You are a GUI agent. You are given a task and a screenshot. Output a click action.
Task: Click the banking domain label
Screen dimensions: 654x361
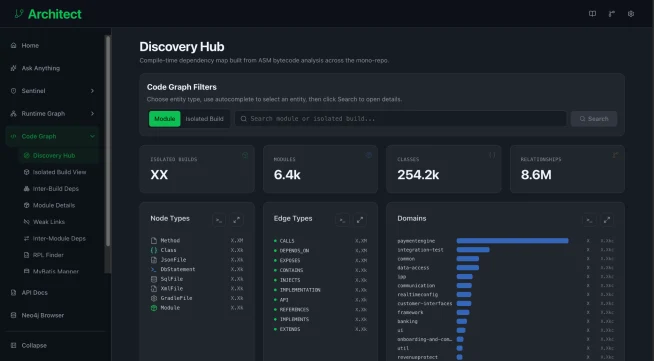407,321
